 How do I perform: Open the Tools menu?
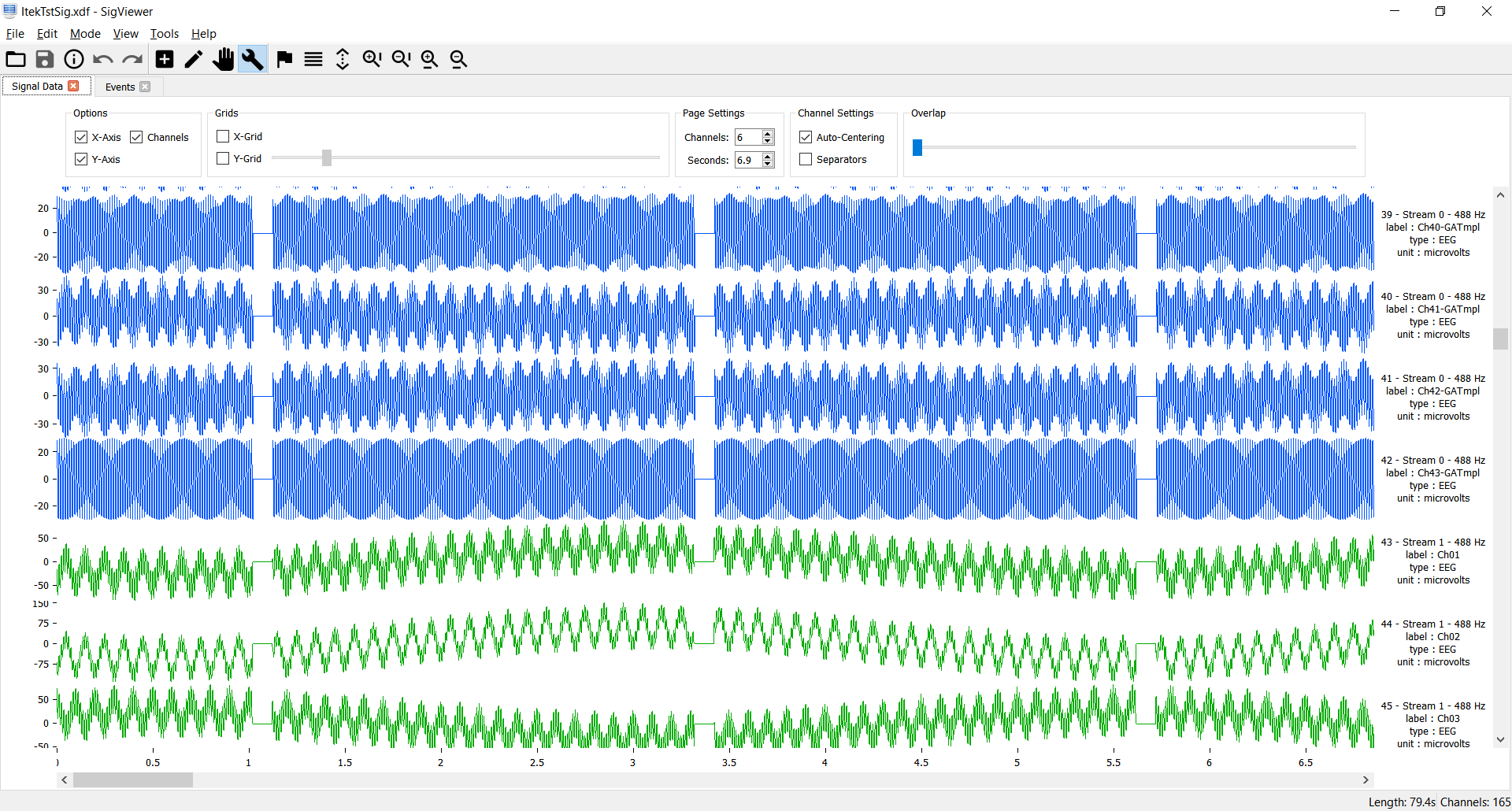(164, 34)
